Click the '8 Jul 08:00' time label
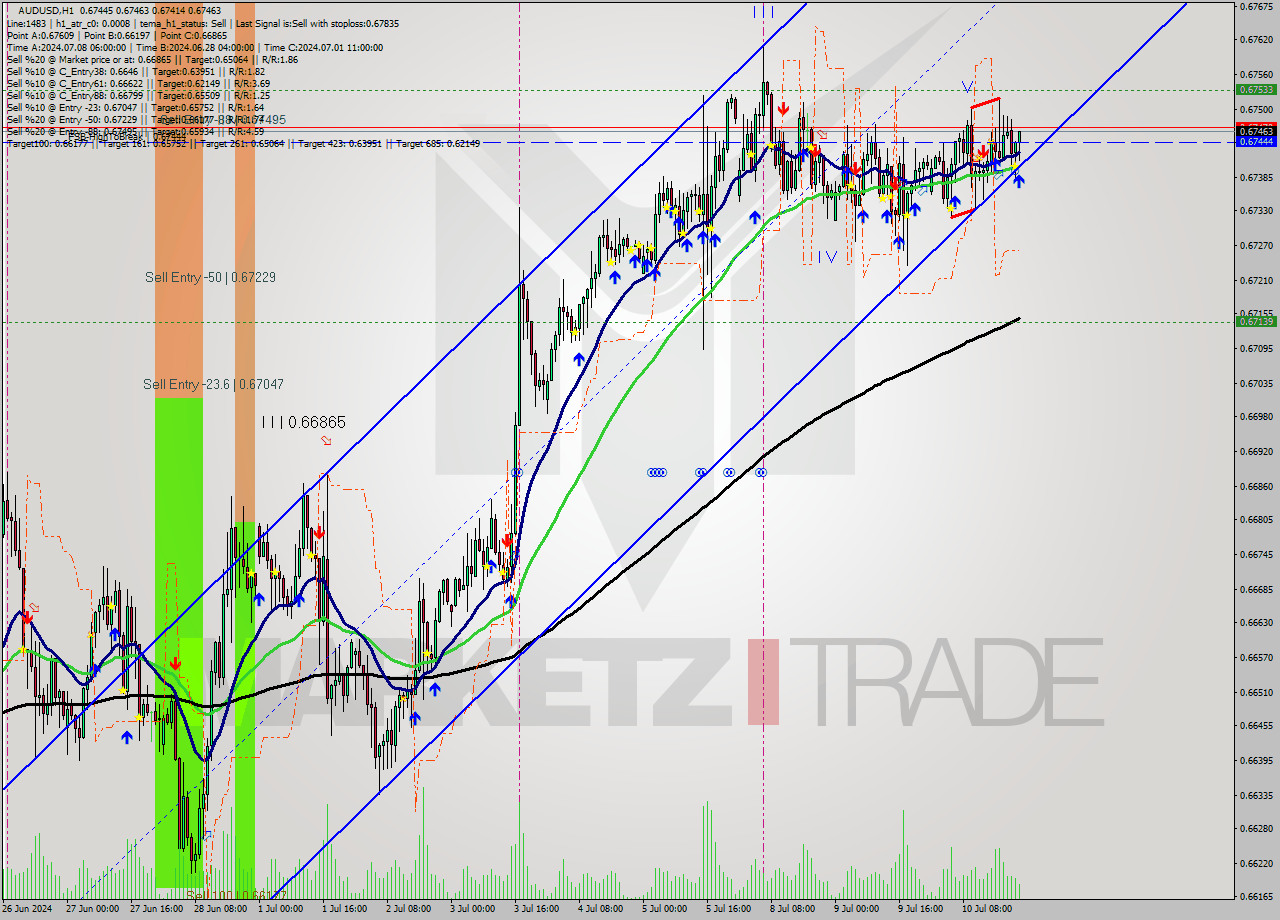The image size is (1280, 920). pos(792,909)
